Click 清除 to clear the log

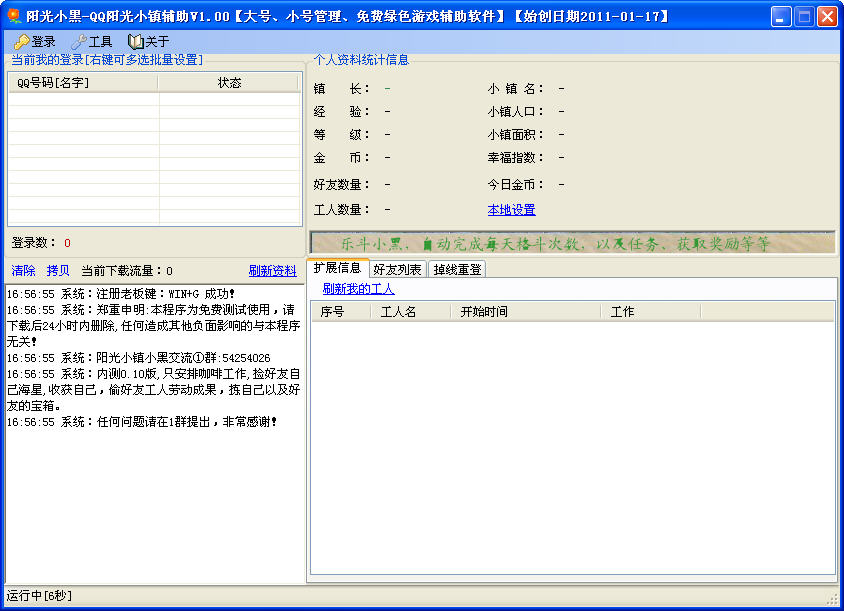coord(23,271)
